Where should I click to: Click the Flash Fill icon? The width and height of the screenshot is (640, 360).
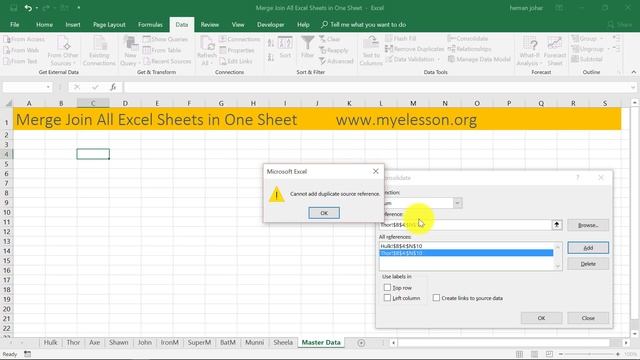[x=389, y=38]
